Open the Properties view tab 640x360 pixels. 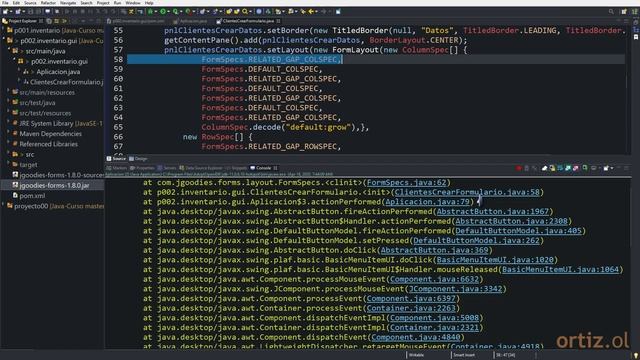[142, 168]
